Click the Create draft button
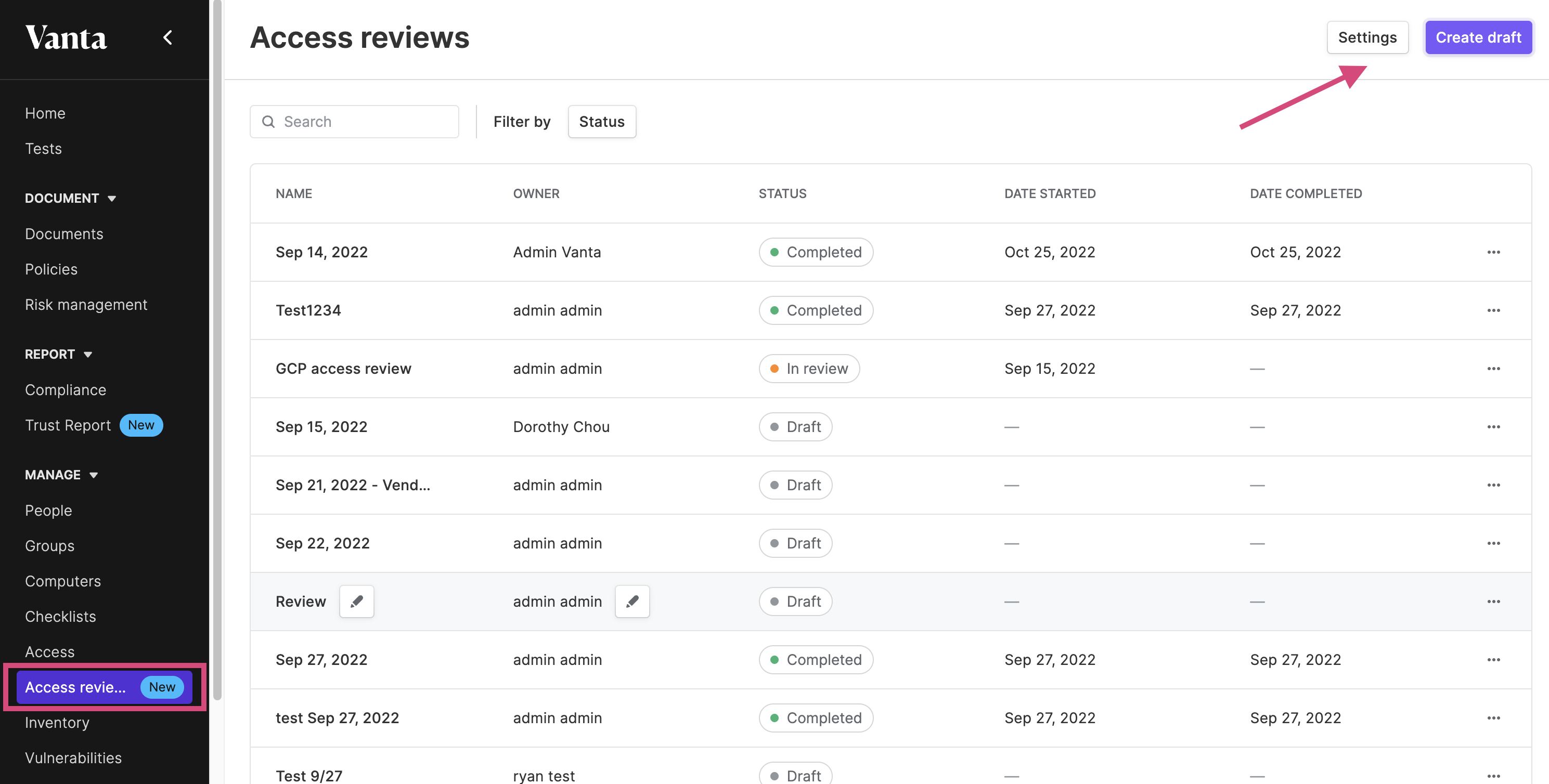 point(1478,37)
